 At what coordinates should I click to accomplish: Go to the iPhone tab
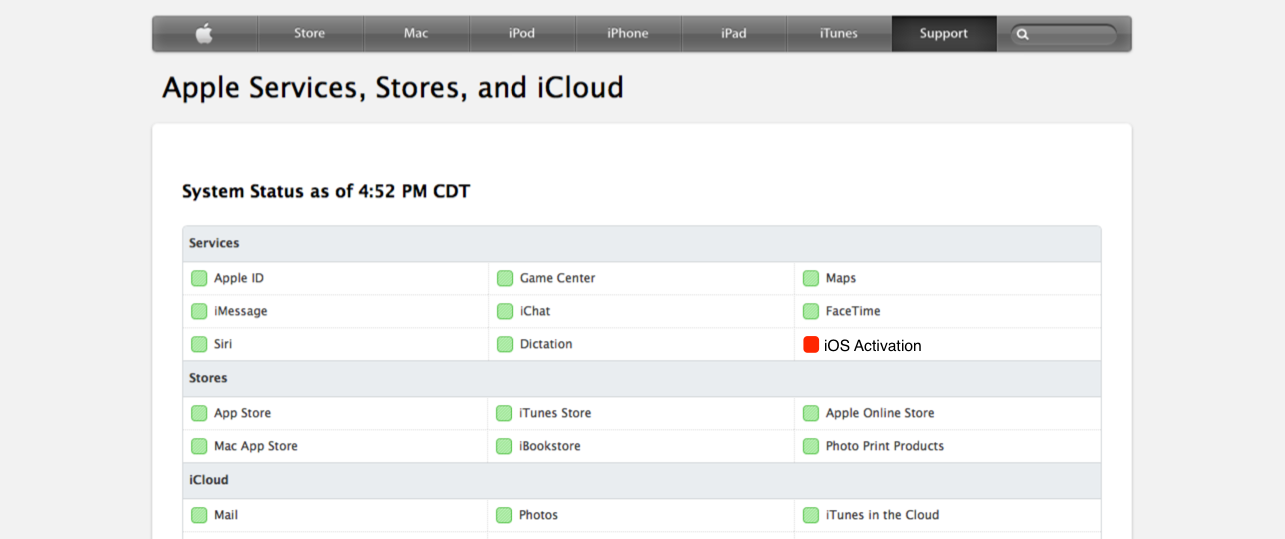click(x=628, y=34)
